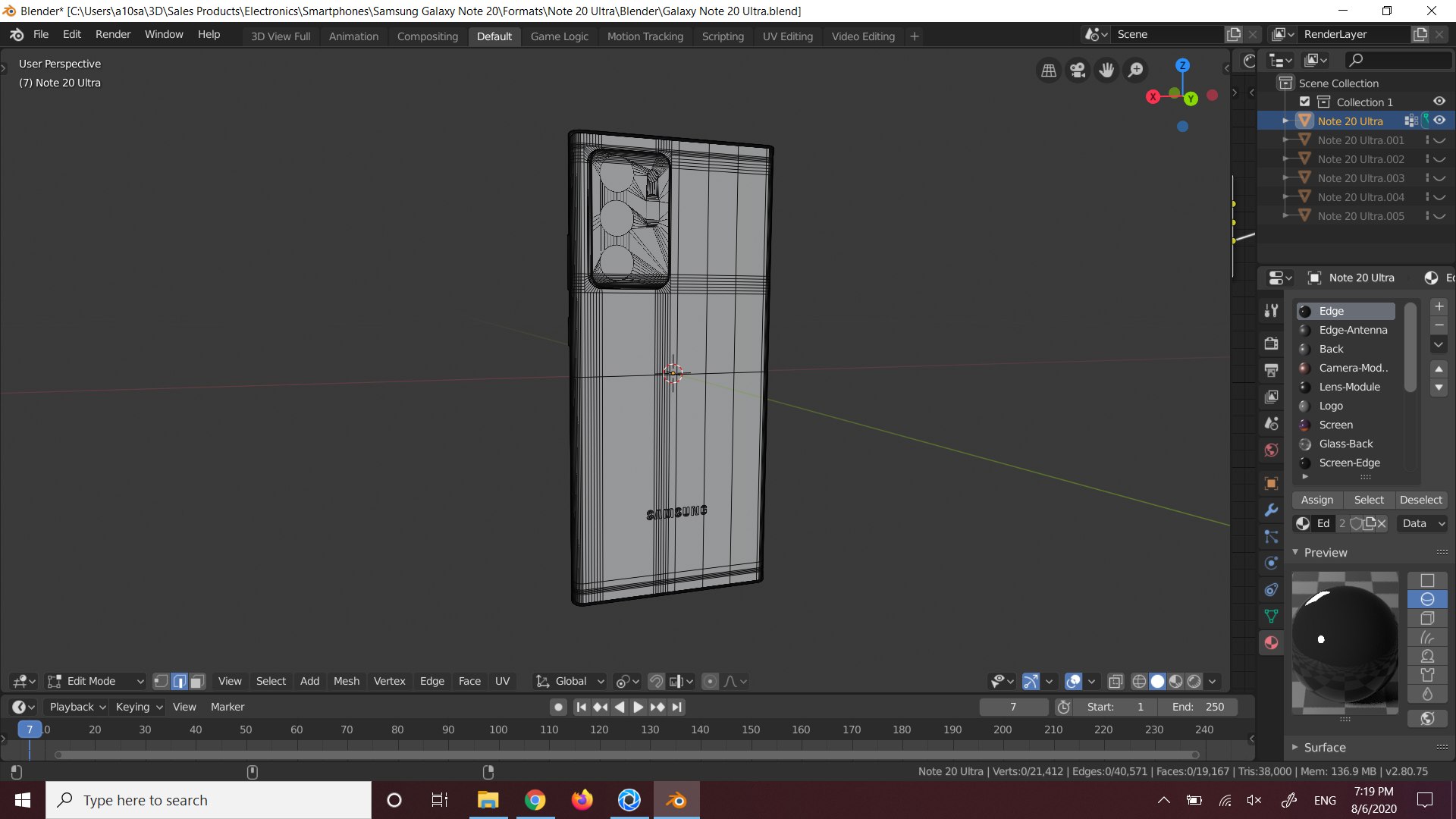Play the animation forward

tap(638, 707)
